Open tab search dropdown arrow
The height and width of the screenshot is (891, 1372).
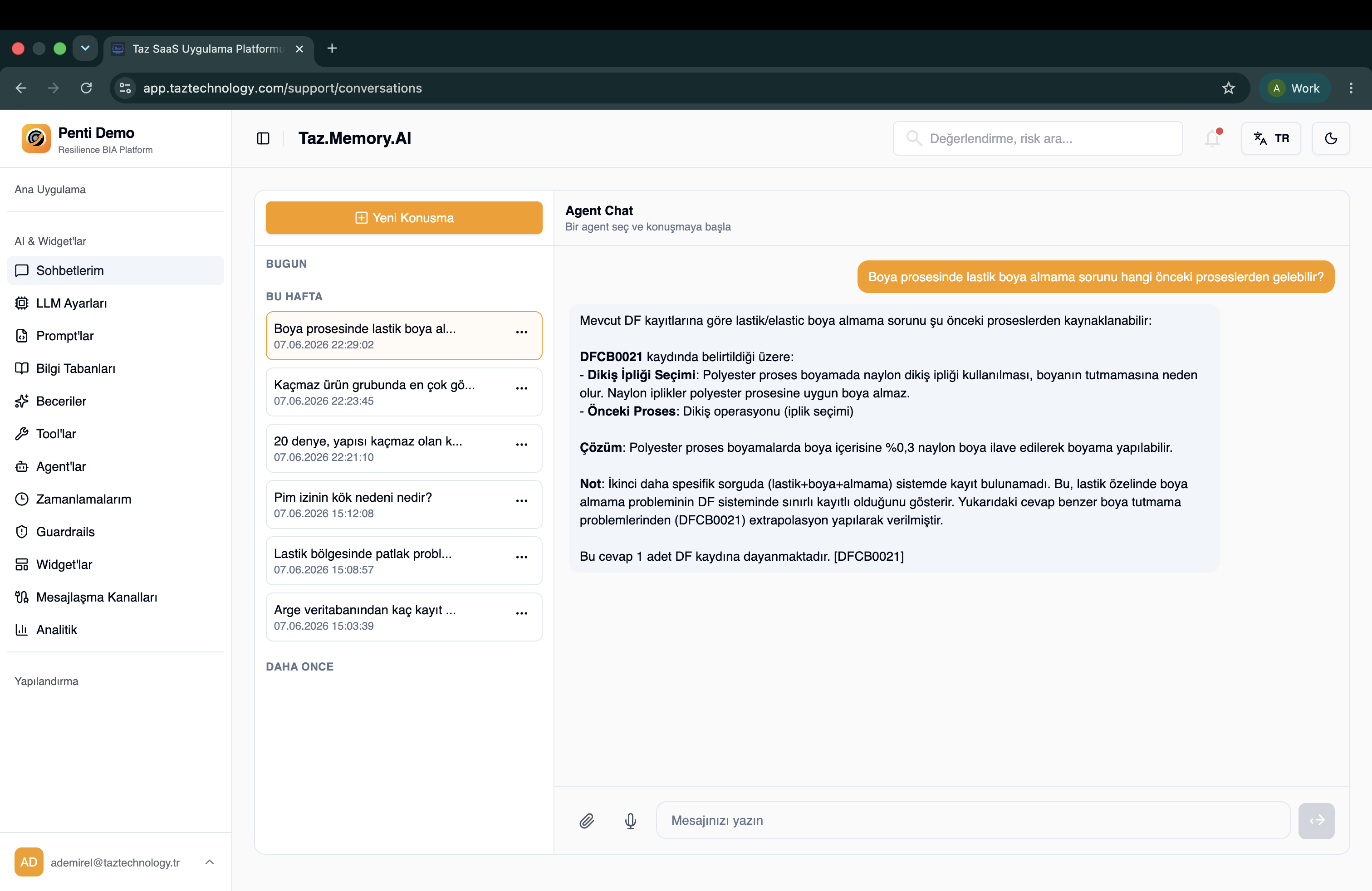85,49
